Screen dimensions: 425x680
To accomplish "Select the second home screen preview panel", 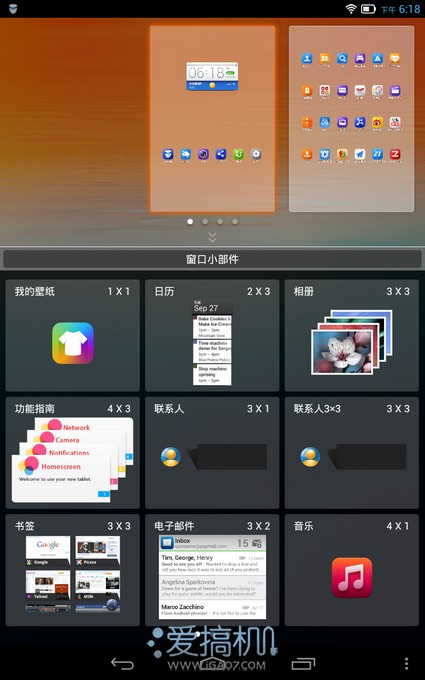I will point(352,119).
